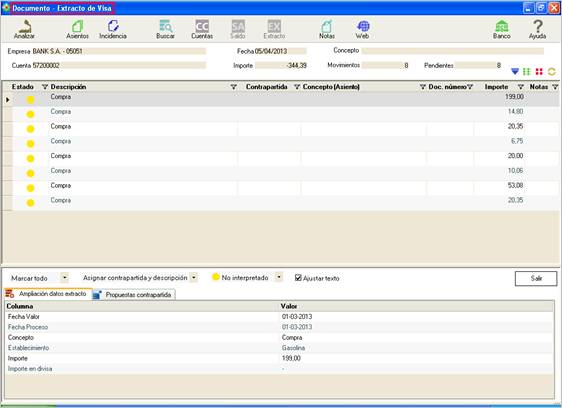Switch to the Ampliación datos extracto tab
Viewport: 562px width, 408px height.
pyautogui.click(x=48, y=294)
